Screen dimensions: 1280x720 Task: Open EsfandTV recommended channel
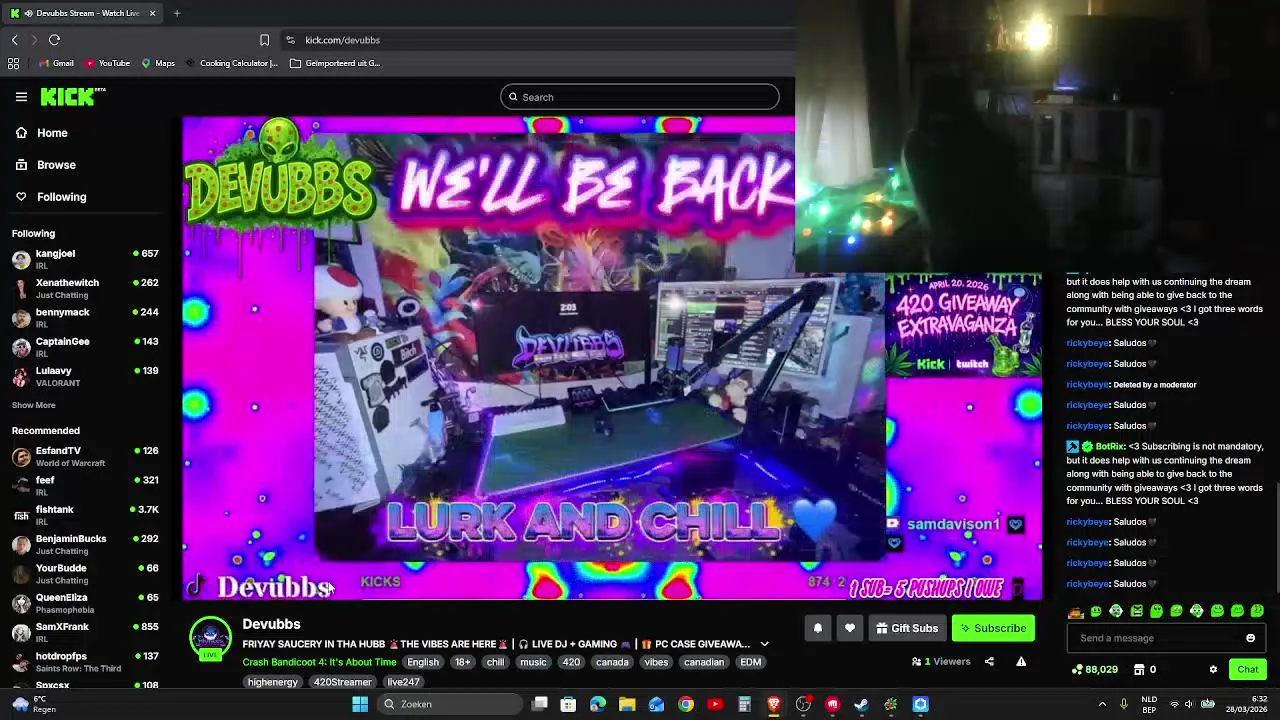click(x=85, y=456)
